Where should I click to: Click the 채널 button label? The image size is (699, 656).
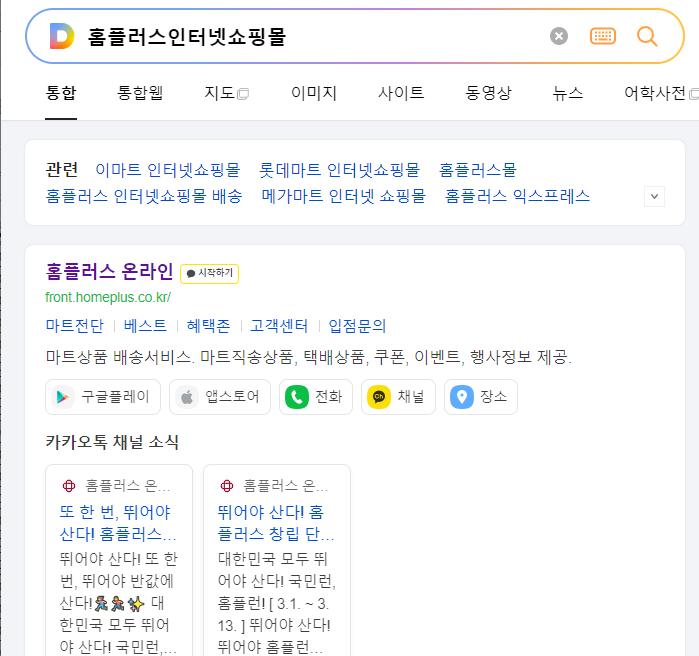click(x=411, y=397)
